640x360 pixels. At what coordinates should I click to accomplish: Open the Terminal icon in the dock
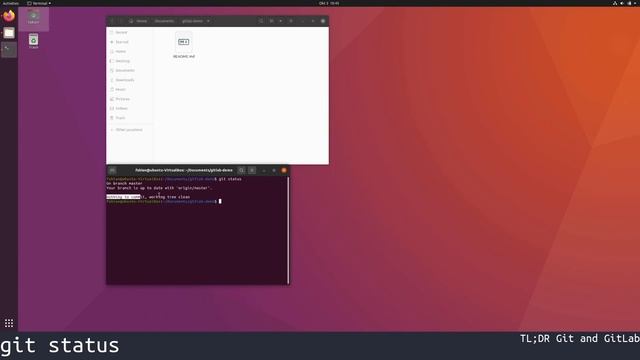click(x=9, y=50)
